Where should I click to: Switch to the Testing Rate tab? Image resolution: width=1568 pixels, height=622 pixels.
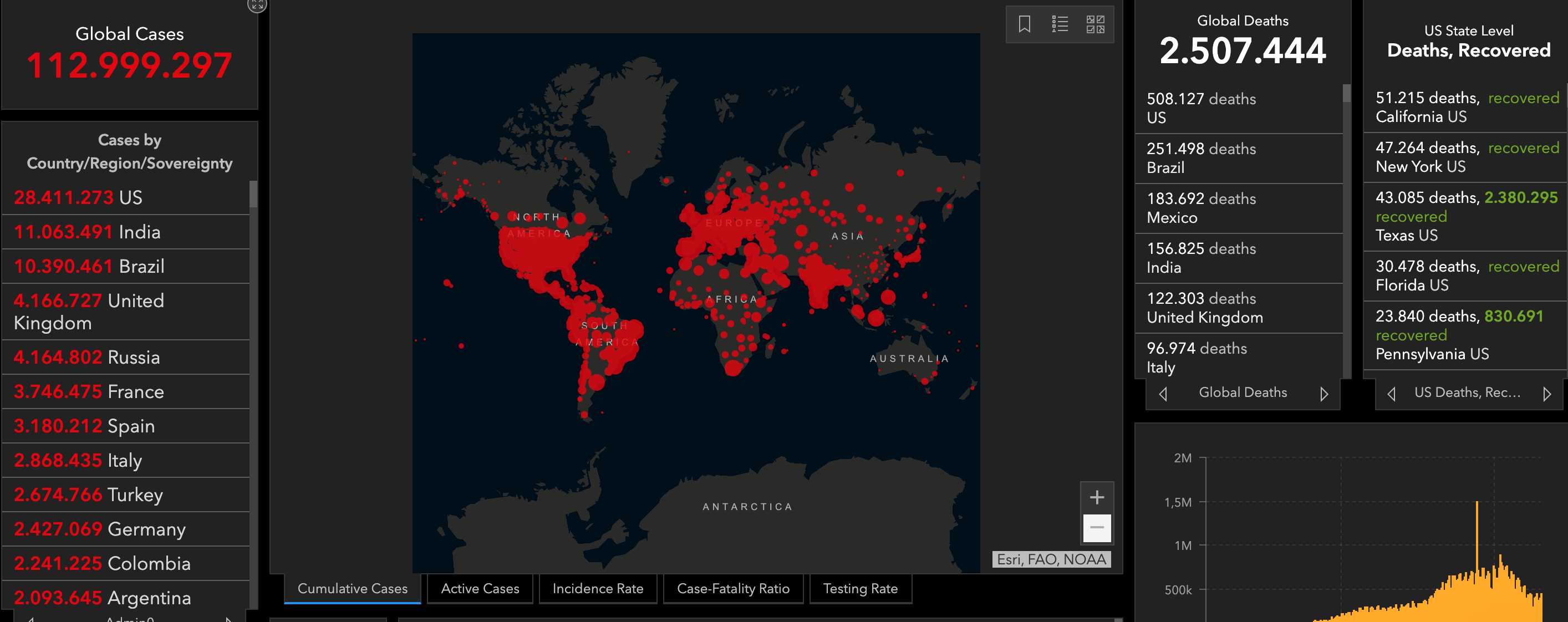[x=859, y=589]
